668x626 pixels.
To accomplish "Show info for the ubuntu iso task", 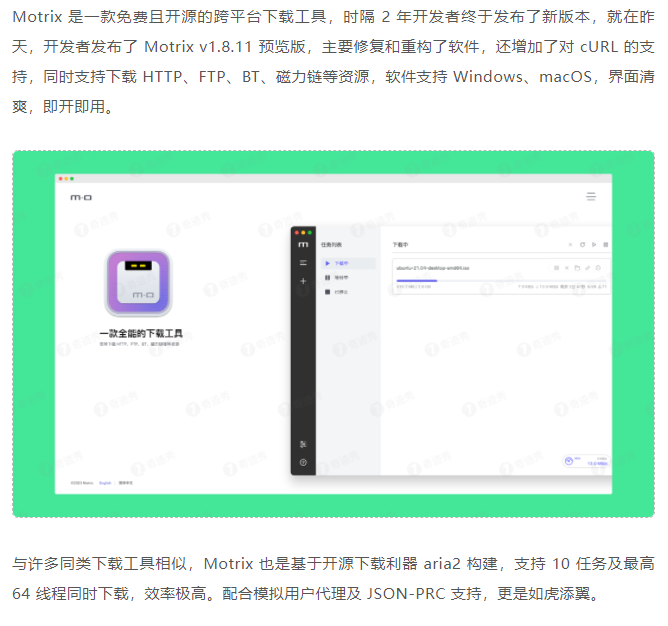I will click(598, 268).
